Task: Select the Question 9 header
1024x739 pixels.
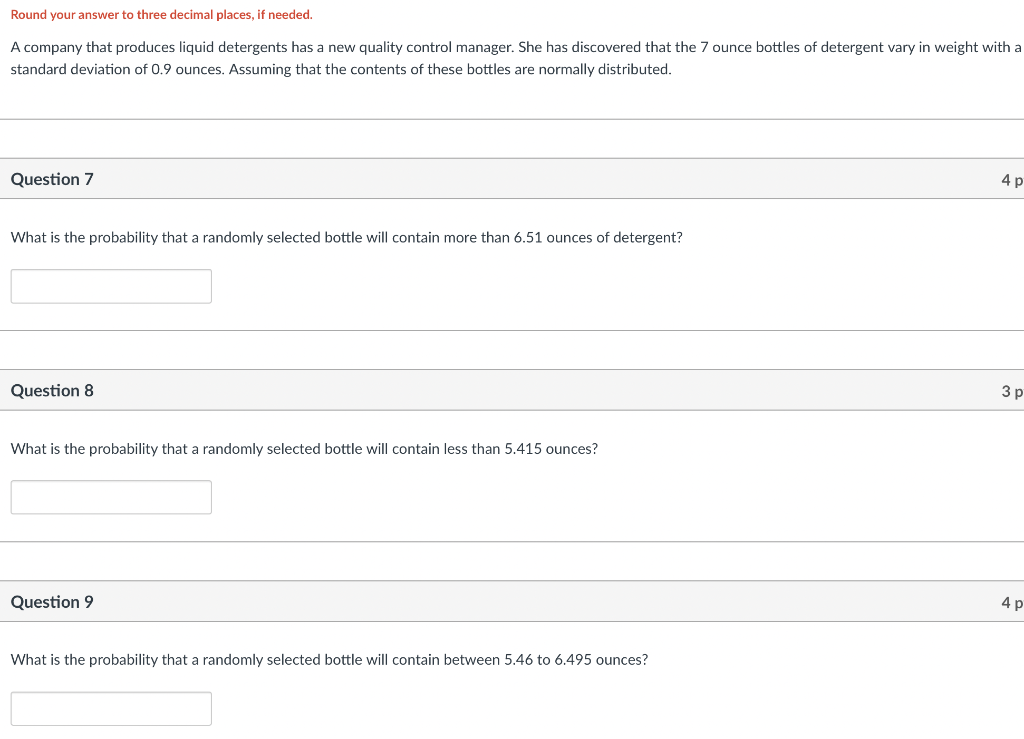Action: pyautogui.click(x=52, y=602)
